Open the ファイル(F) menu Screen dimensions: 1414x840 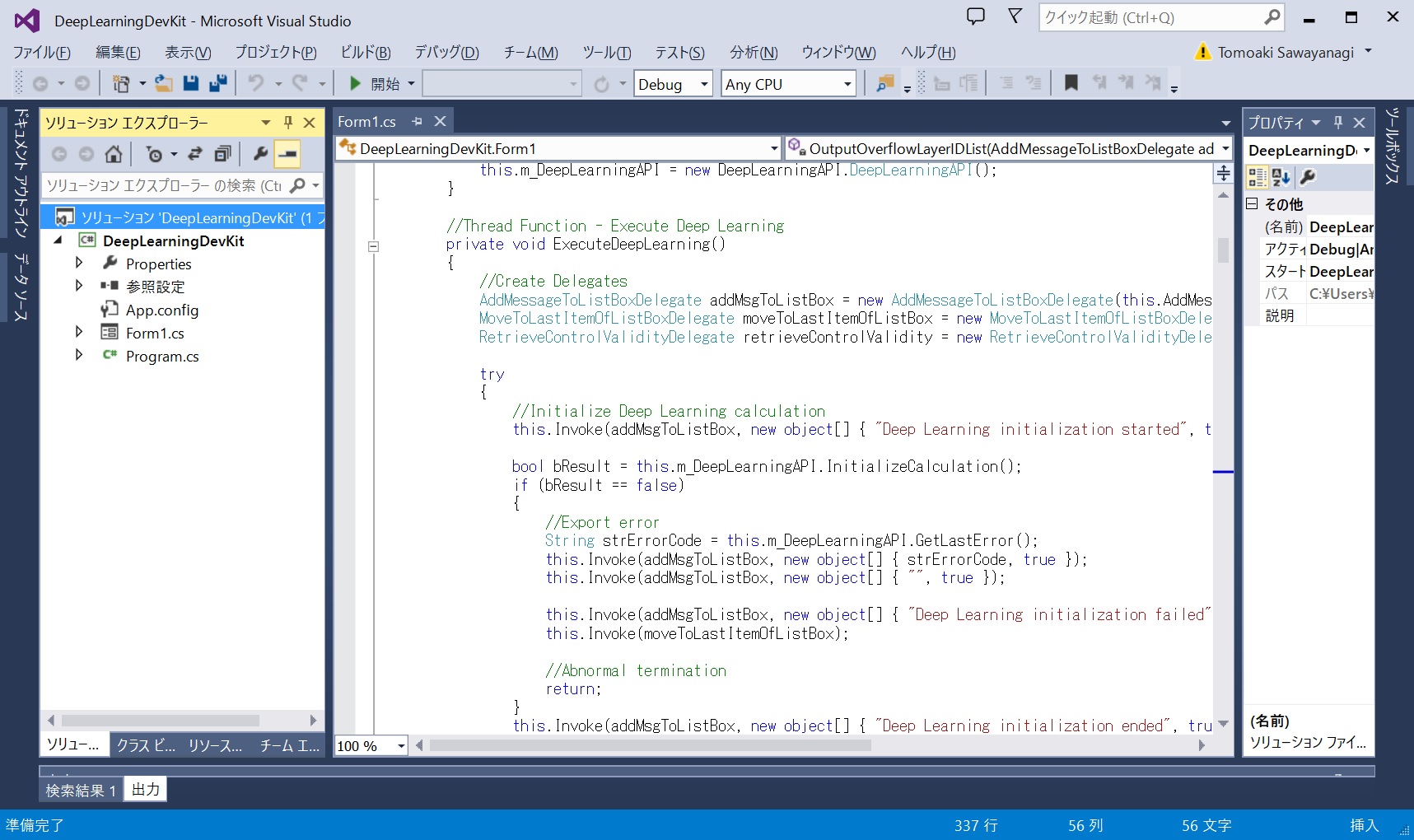[x=42, y=52]
